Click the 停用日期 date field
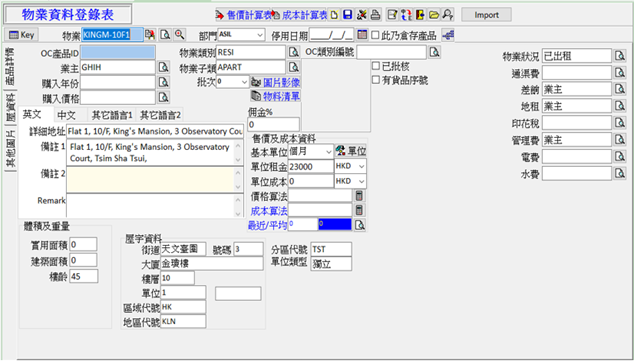This screenshot has height=361, width=634. pos(331,35)
